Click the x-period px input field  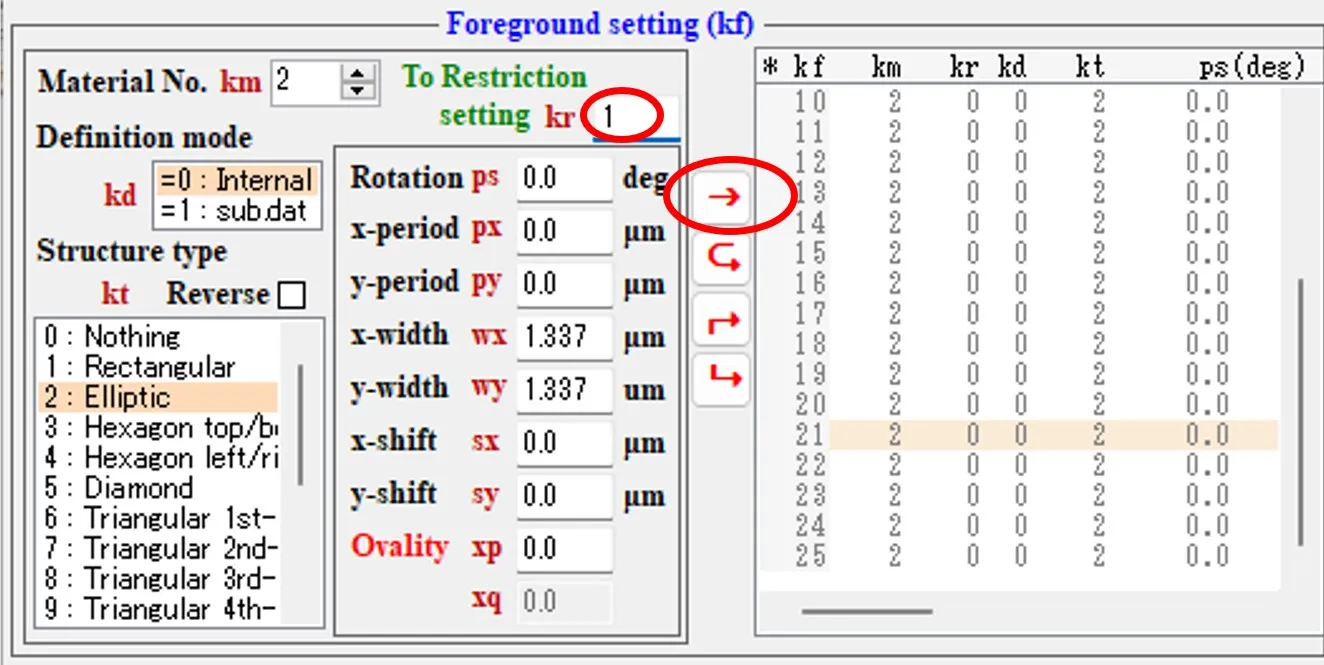[x=564, y=232]
